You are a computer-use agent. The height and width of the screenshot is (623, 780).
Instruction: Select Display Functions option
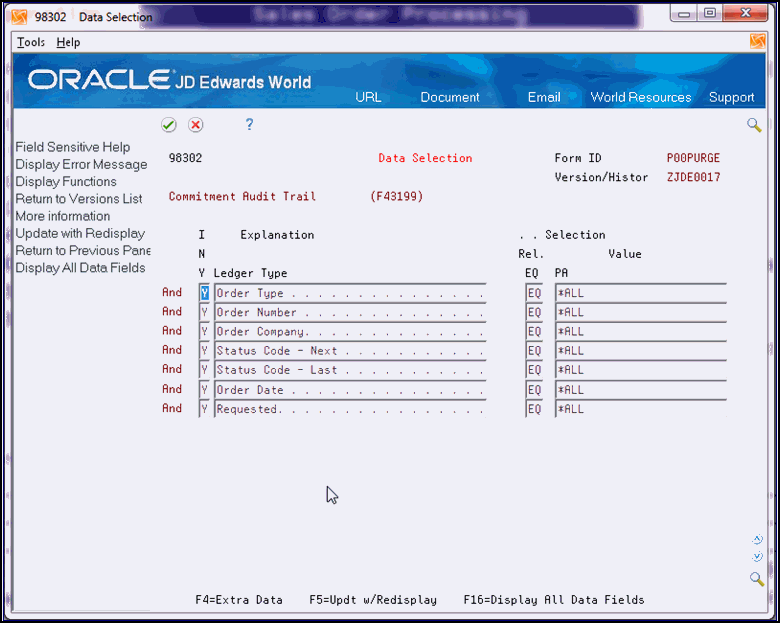(66, 182)
